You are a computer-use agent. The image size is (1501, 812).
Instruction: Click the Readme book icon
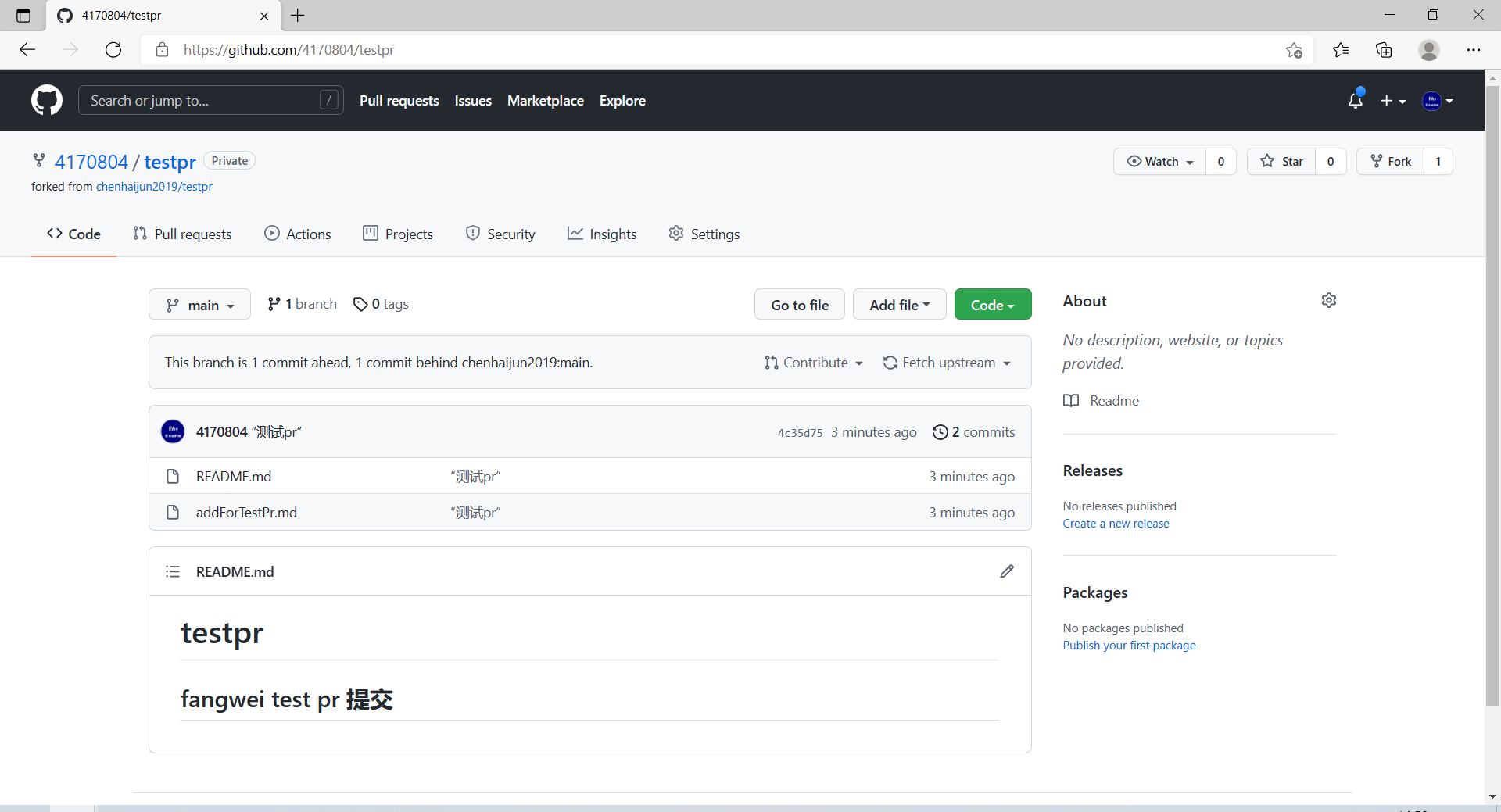pyautogui.click(x=1071, y=400)
